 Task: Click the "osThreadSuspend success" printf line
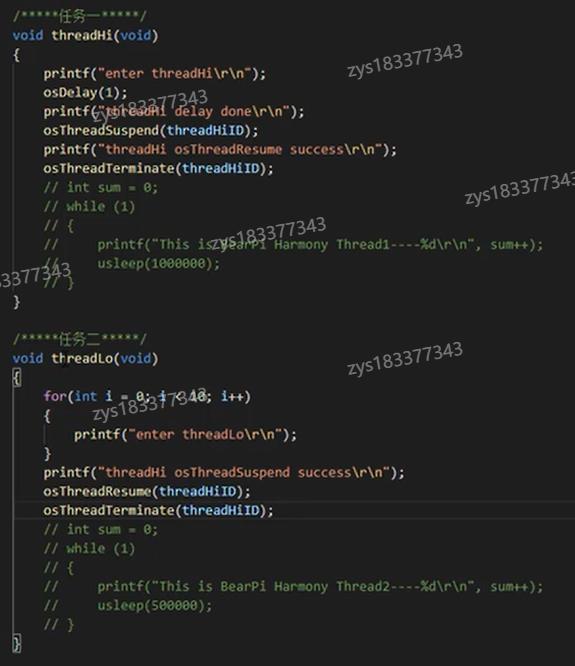[224, 472]
